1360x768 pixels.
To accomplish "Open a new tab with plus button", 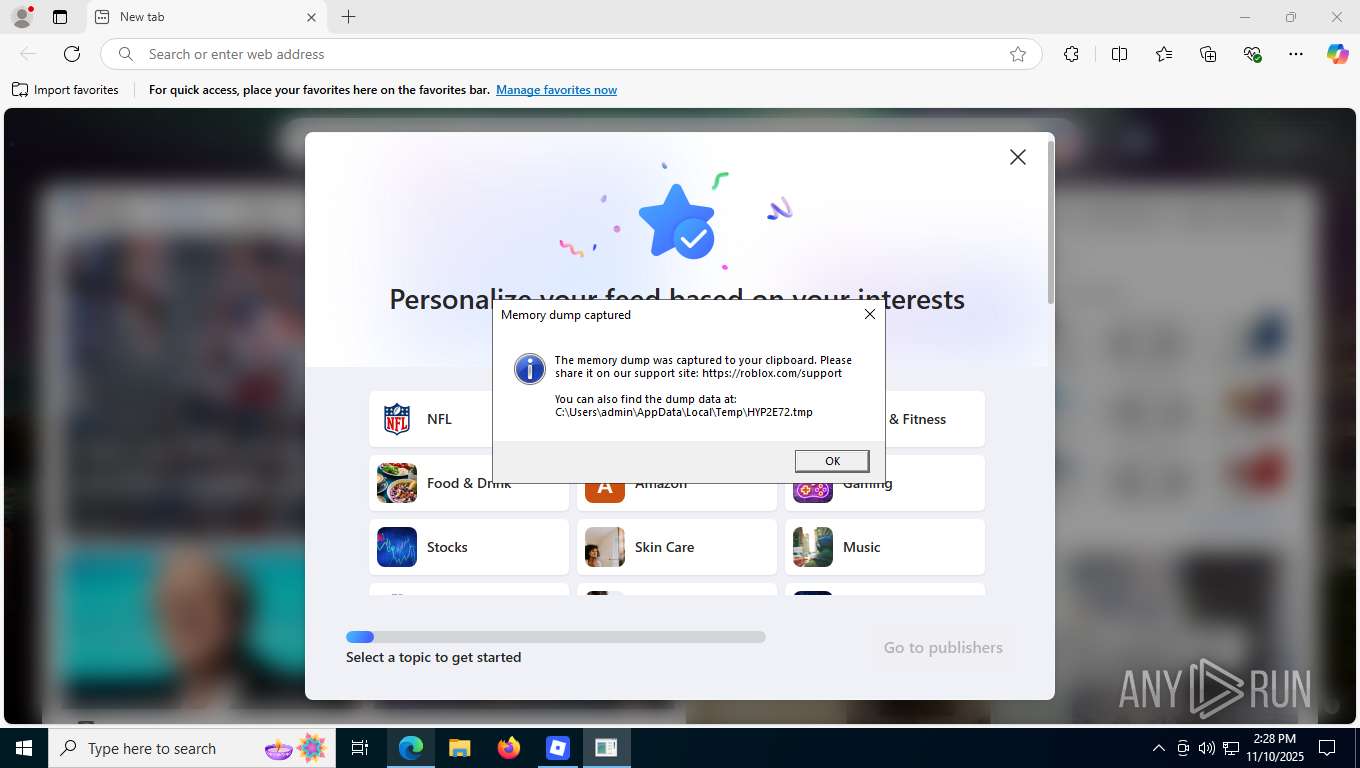I will [348, 17].
